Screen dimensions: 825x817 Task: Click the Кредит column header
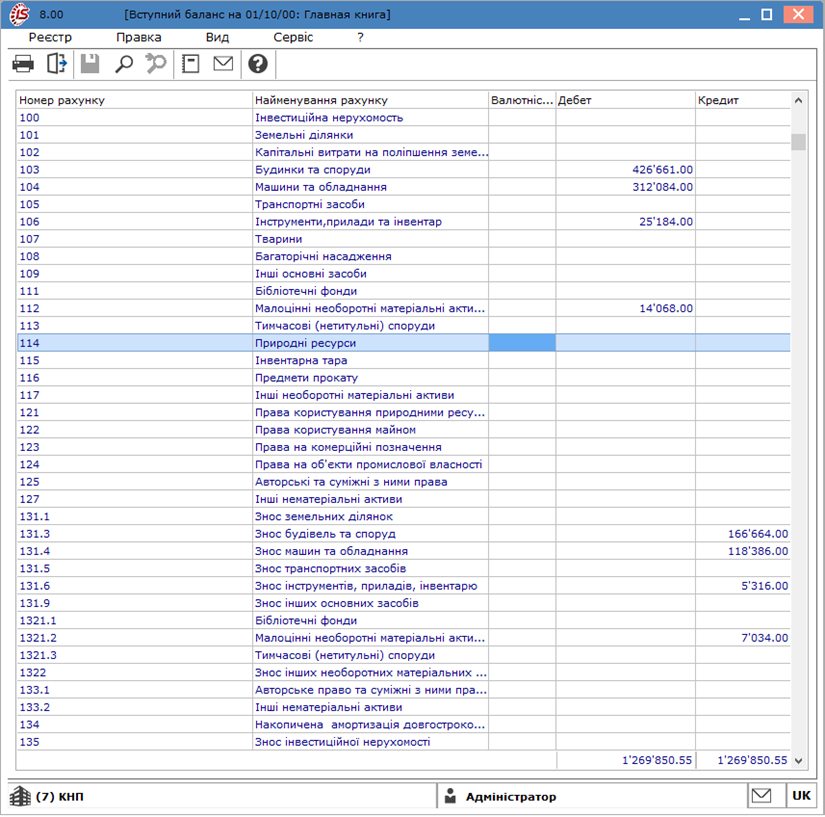(x=743, y=100)
